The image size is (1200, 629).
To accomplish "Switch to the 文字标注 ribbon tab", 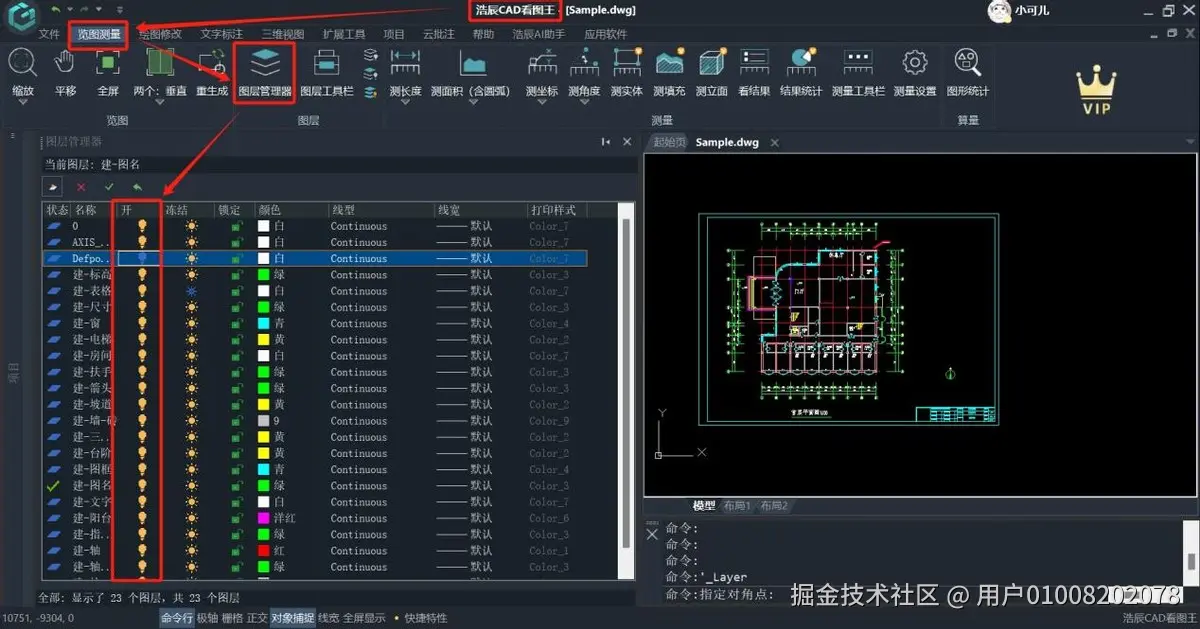I will (221, 34).
